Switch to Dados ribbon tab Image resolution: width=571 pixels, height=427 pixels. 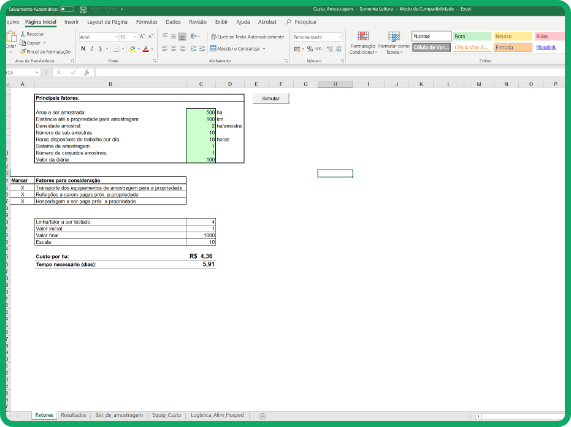pos(173,22)
